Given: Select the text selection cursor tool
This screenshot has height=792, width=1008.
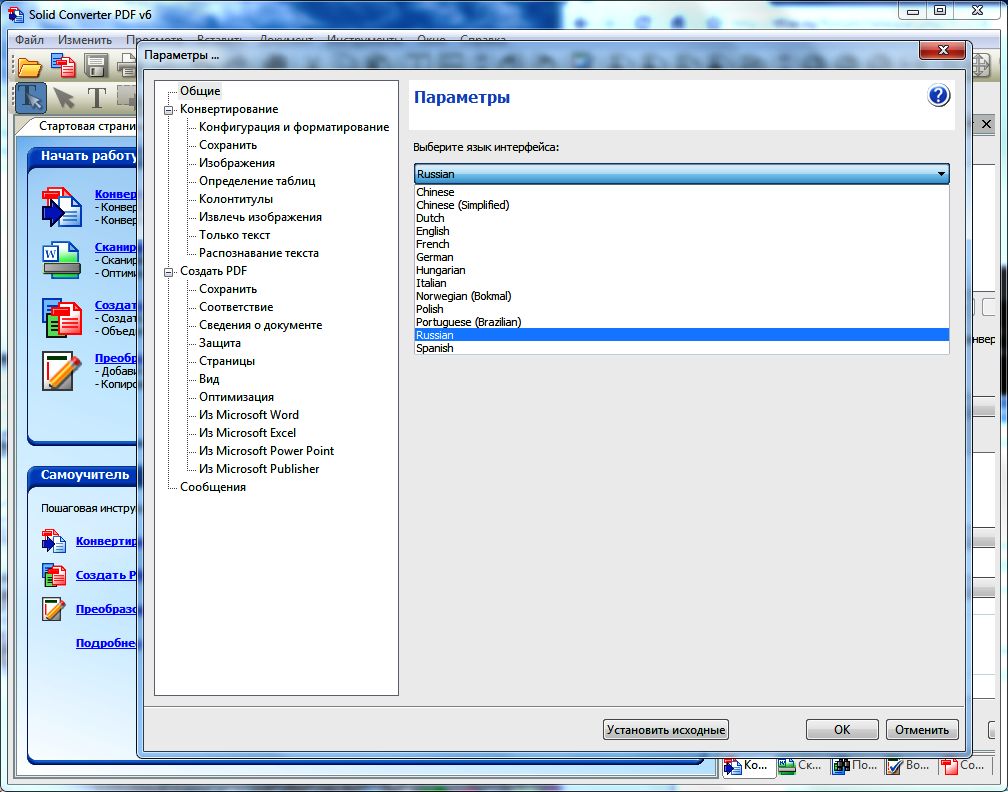Looking at the screenshot, I should (x=30, y=97).
